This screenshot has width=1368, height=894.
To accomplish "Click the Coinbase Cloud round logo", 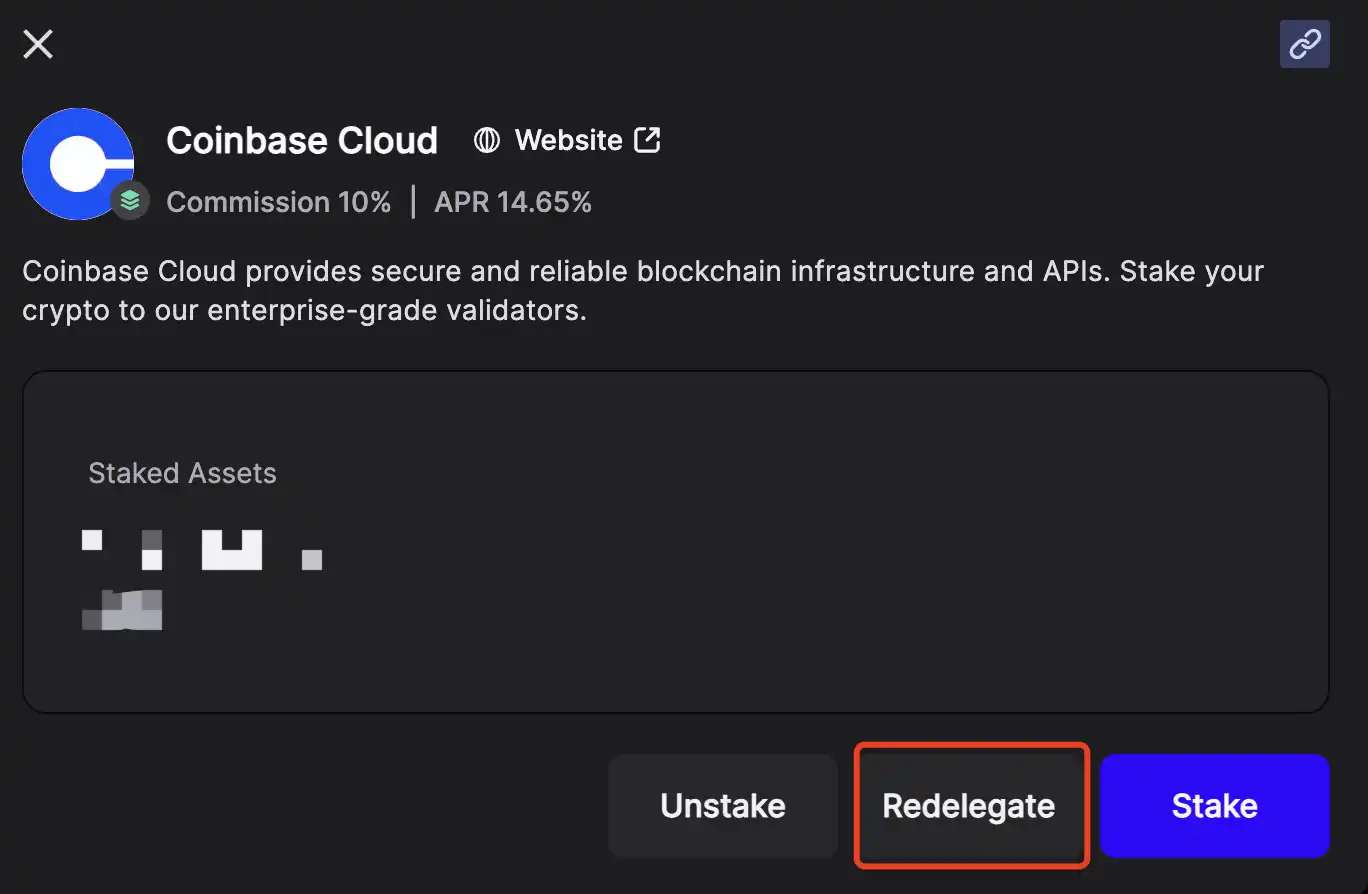I will [x=78, y=162].
